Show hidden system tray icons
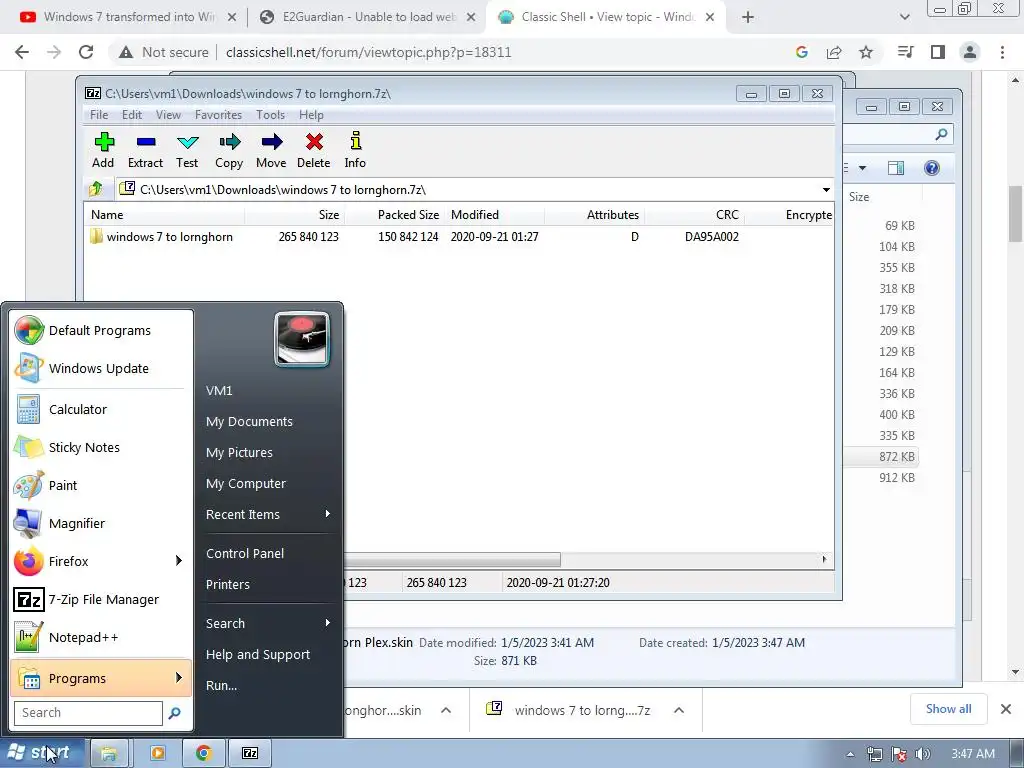Image resolution: width=1024 pixels, height=768 pixels. click(850, 754)
